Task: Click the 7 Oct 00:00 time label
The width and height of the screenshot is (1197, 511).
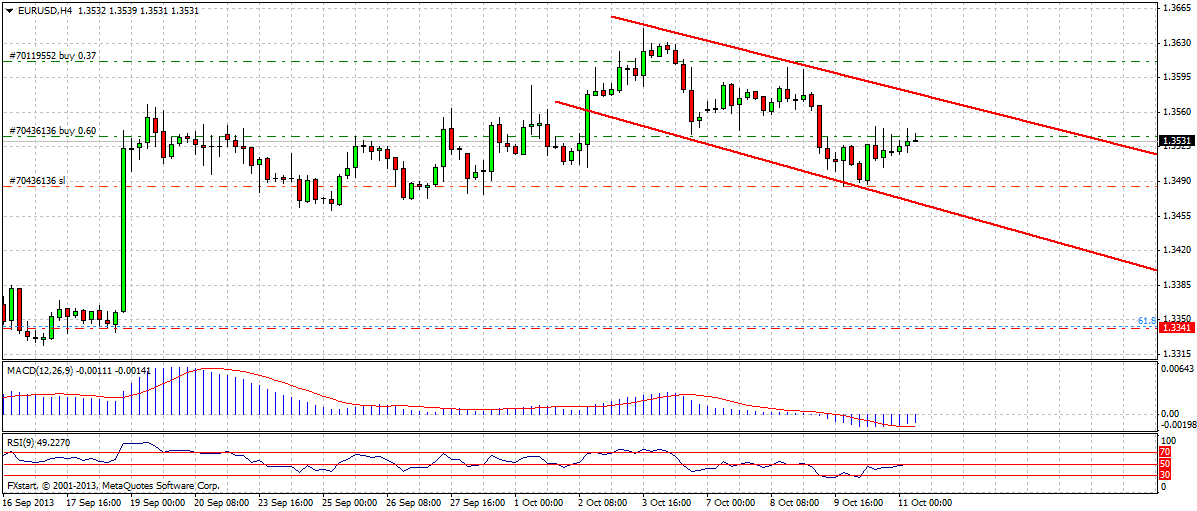Action: tap(732, 503)
